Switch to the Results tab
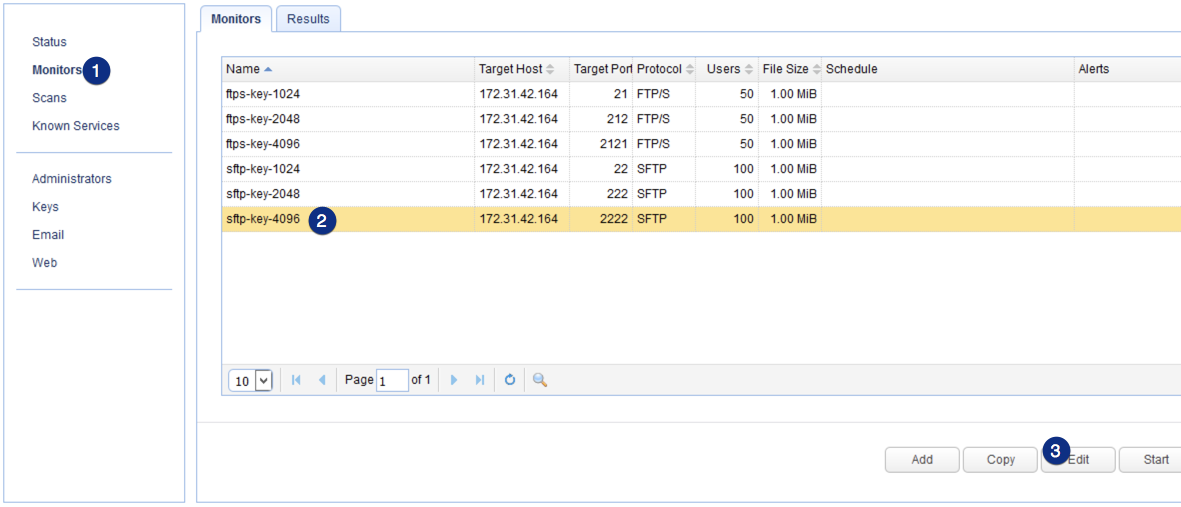The height and width of the screenshot is (507, 1181). [x=308, y=19]
